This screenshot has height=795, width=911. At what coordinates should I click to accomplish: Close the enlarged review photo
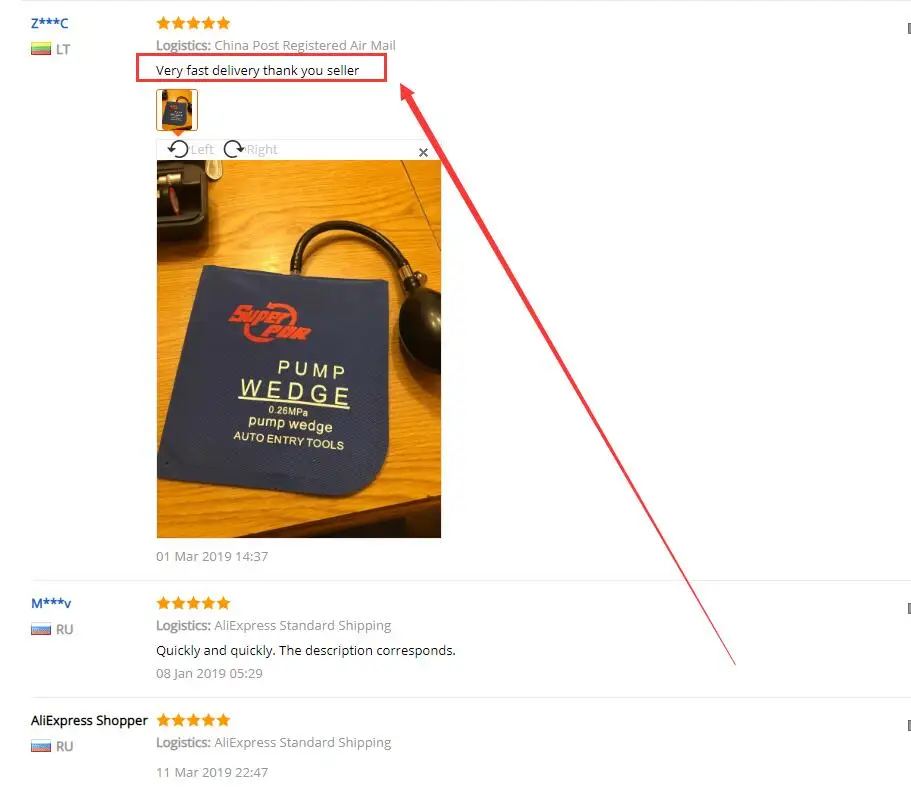pos(424,152)
